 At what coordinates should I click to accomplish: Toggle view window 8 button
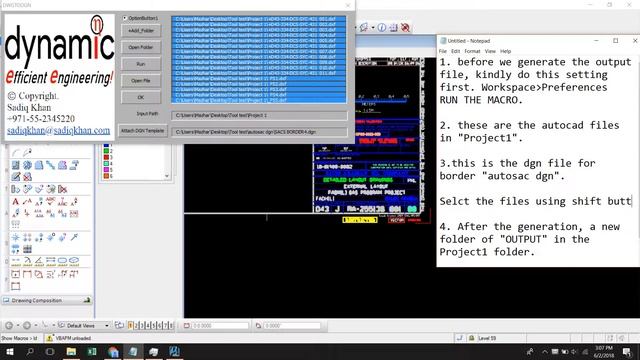click(171, 325)
